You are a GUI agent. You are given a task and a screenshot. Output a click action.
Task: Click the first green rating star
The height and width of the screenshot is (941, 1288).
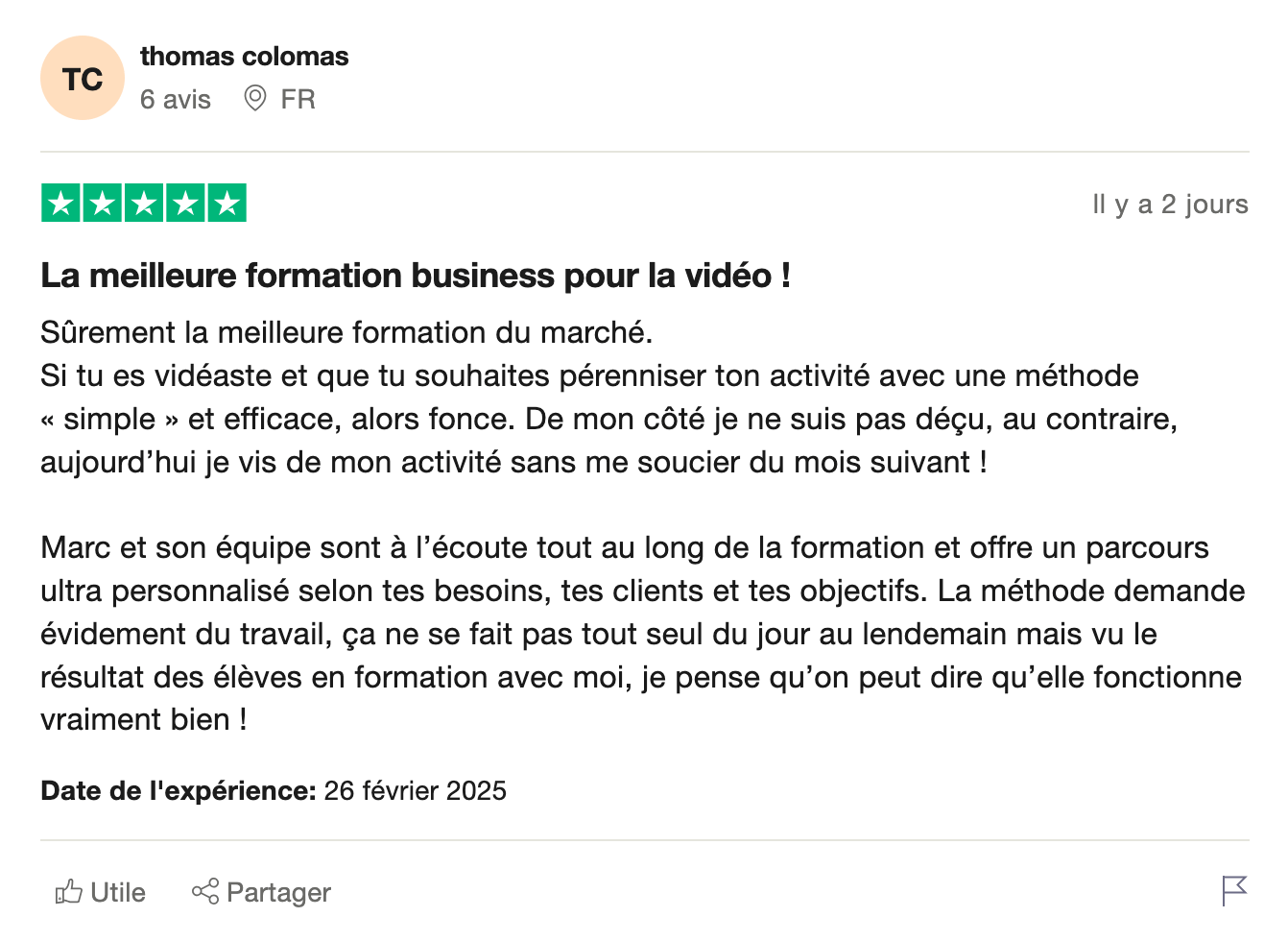click(x=61, y=204)
